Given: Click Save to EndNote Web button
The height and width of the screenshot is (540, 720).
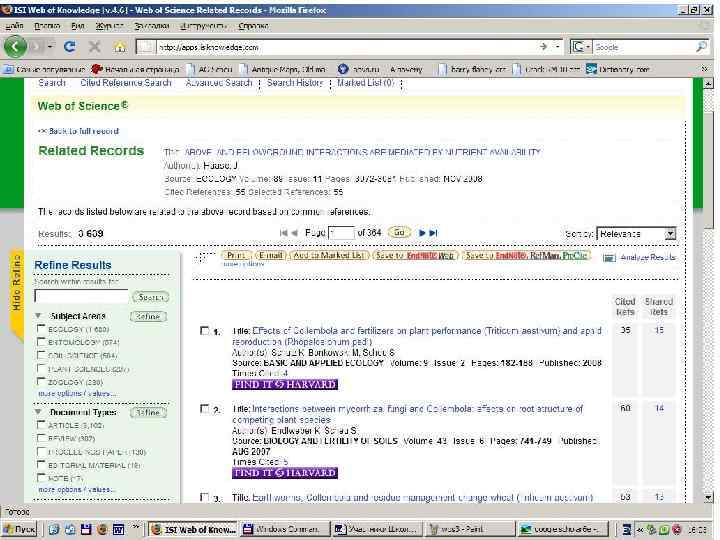Looking at the screenshot, I should 415,255.
